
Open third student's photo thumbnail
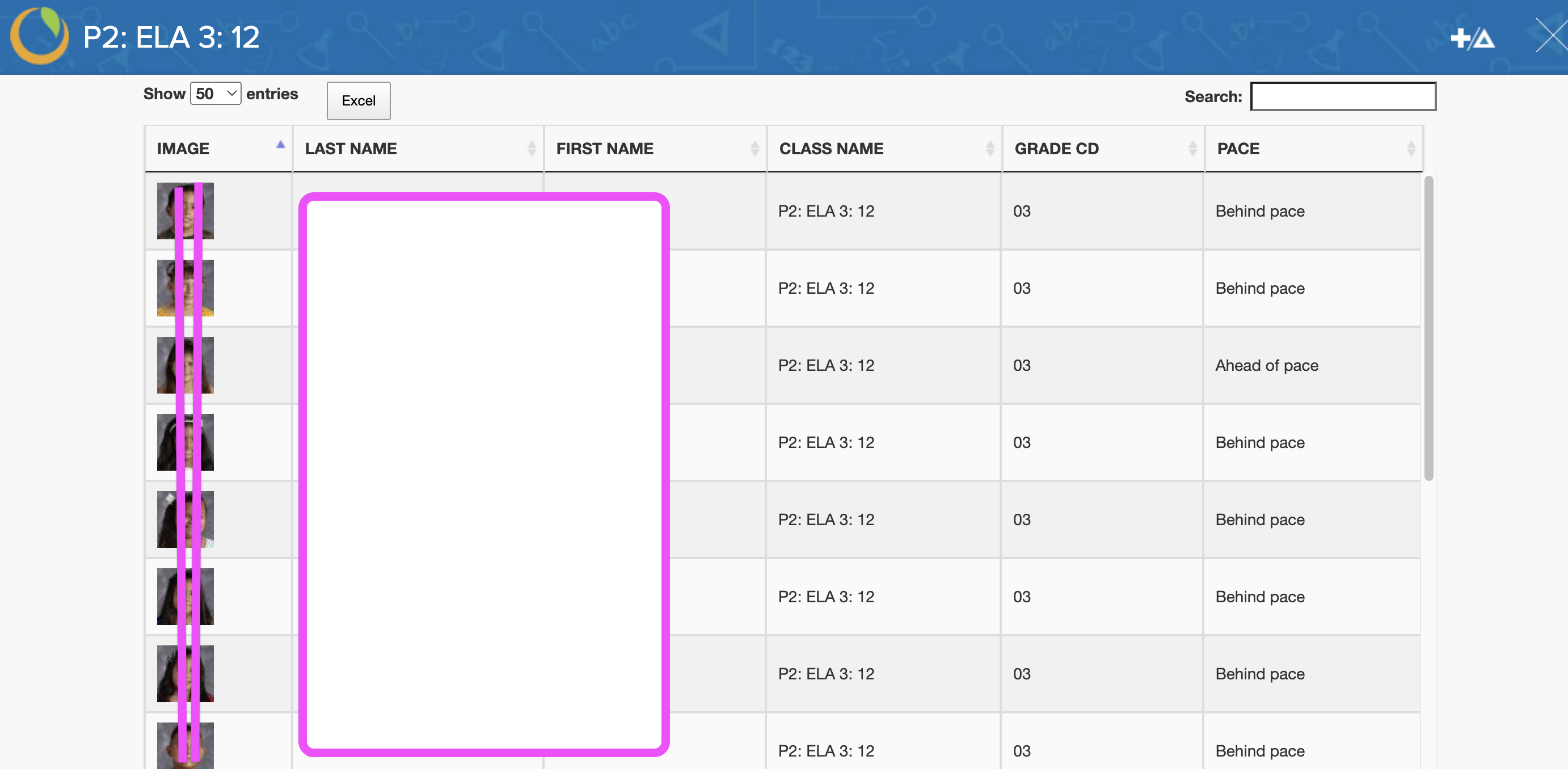185,365
